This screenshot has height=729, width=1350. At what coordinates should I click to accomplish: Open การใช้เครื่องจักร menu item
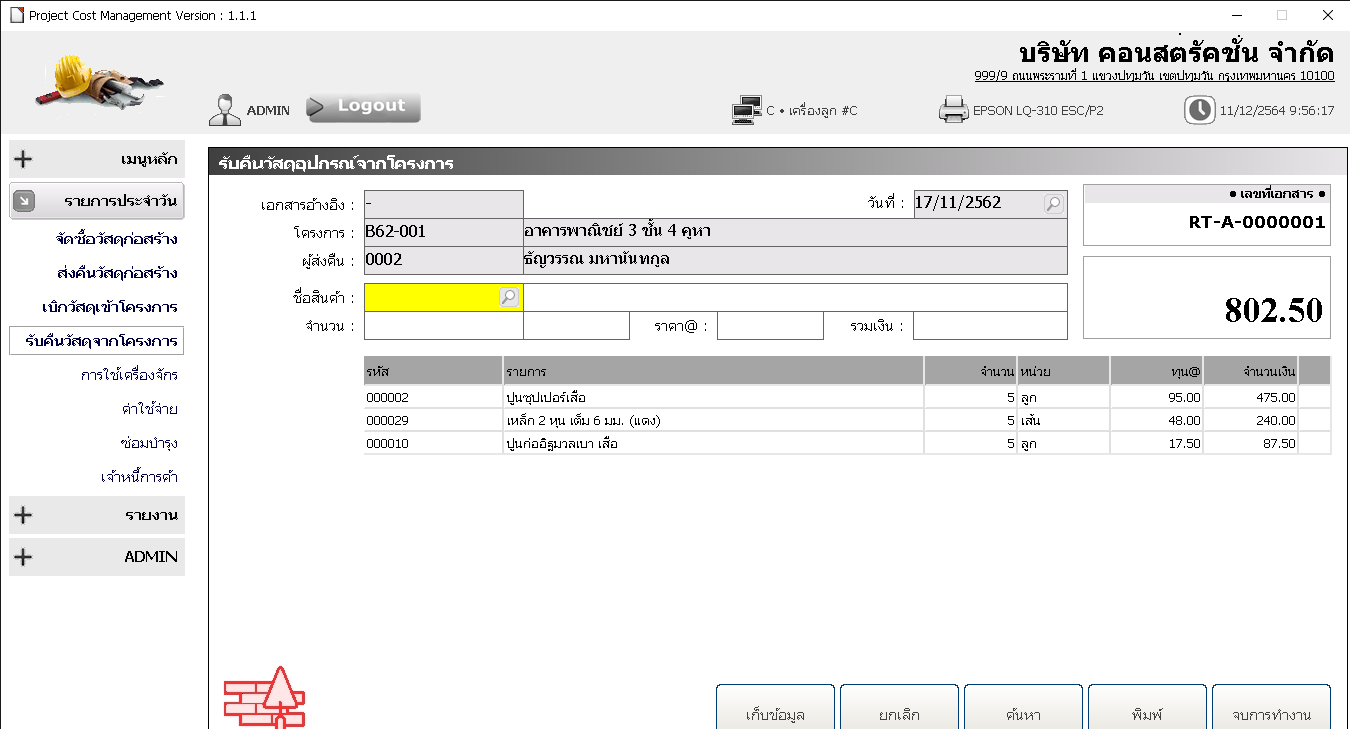coord(129,375)
